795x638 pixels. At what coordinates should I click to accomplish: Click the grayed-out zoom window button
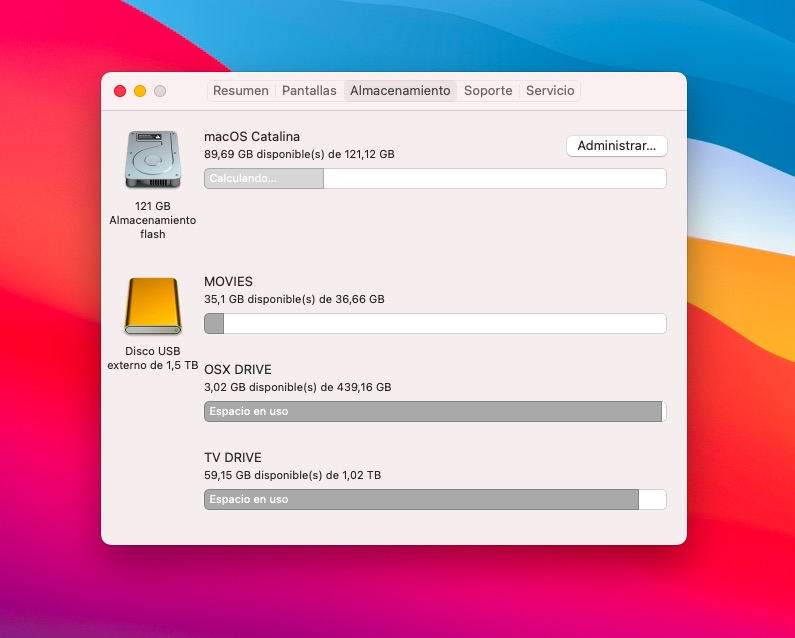(160, 91)
